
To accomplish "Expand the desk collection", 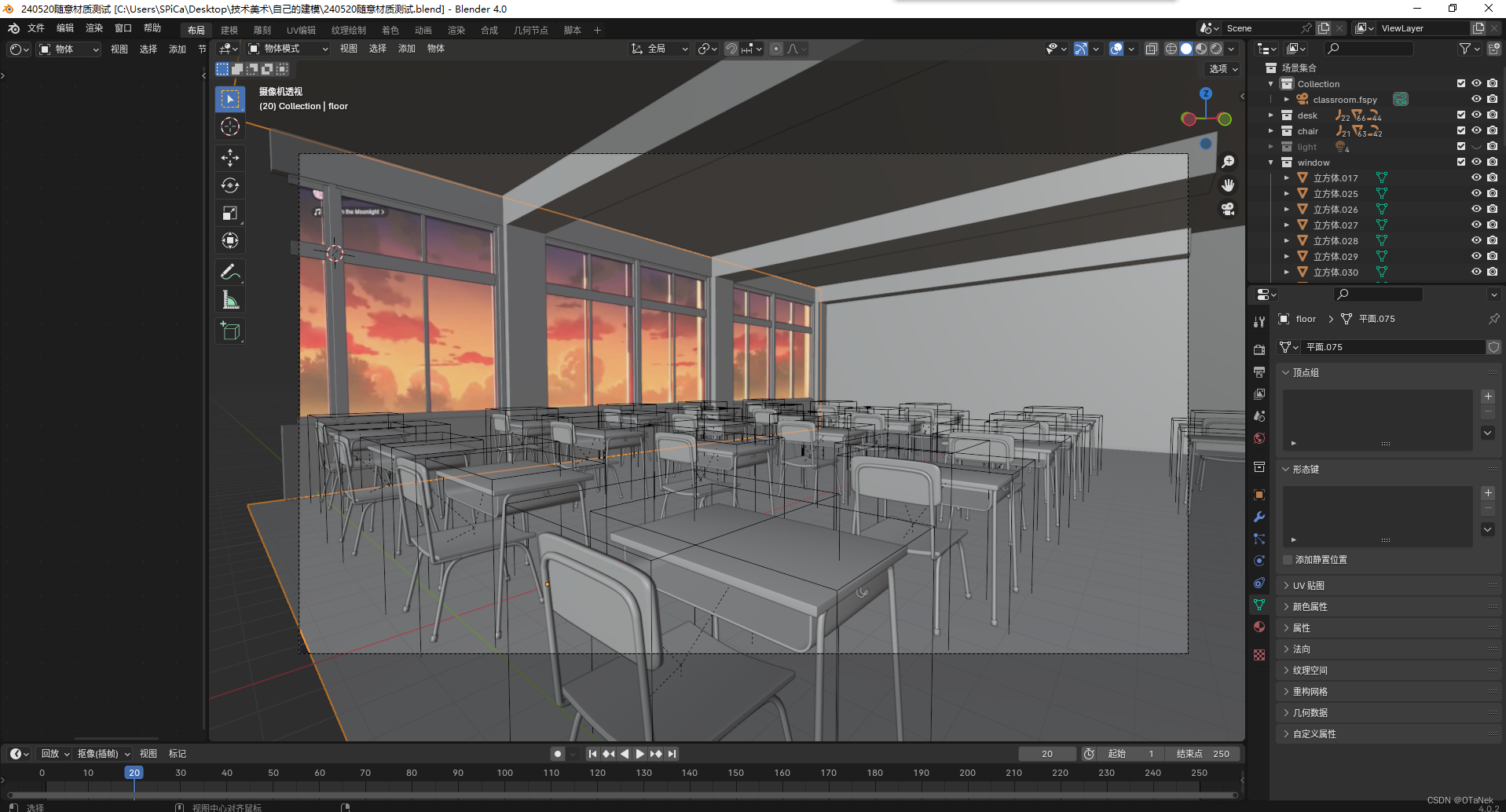I will pos(1271,115).
